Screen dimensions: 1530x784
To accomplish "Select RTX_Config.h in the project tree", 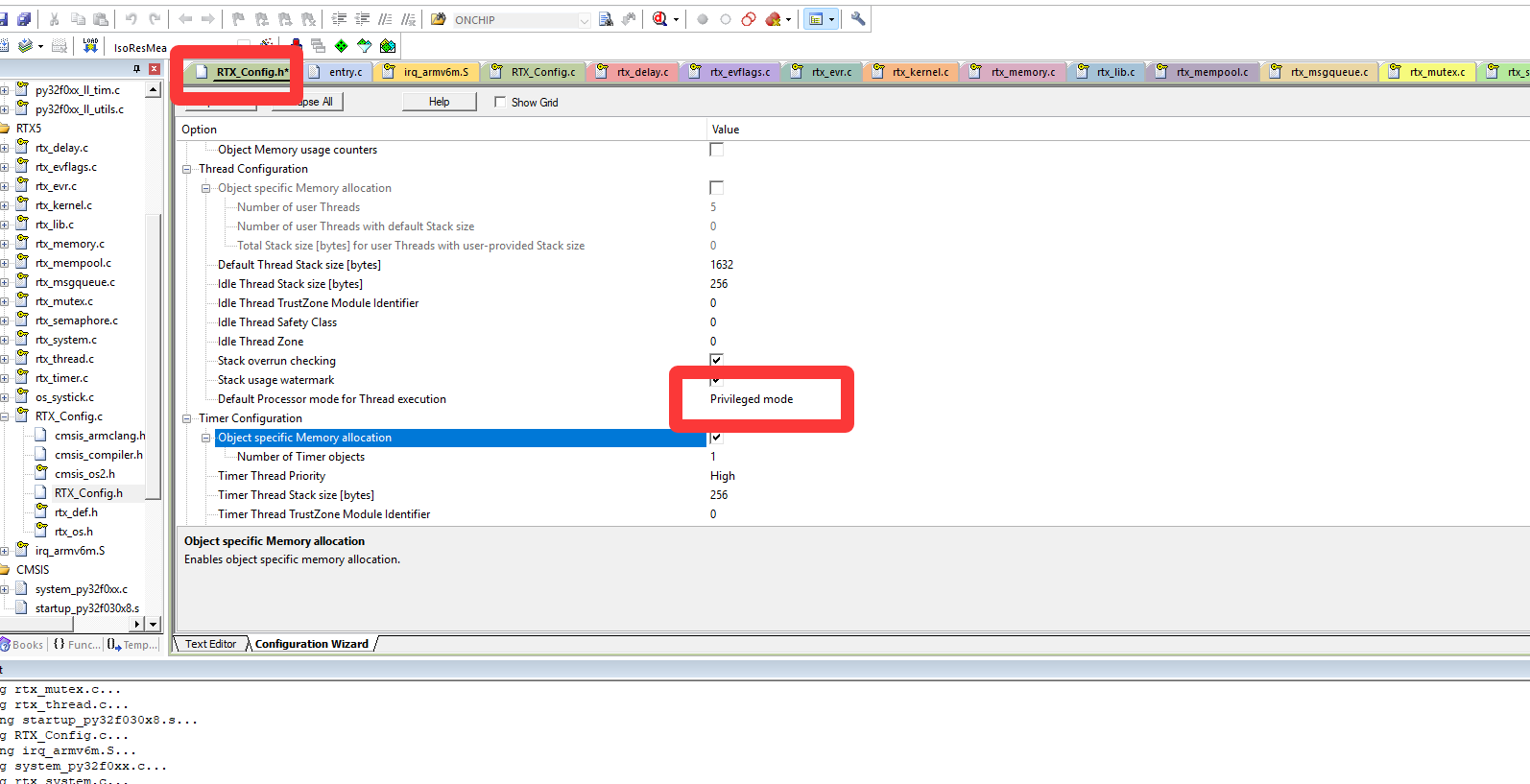I will click(88, 493).
